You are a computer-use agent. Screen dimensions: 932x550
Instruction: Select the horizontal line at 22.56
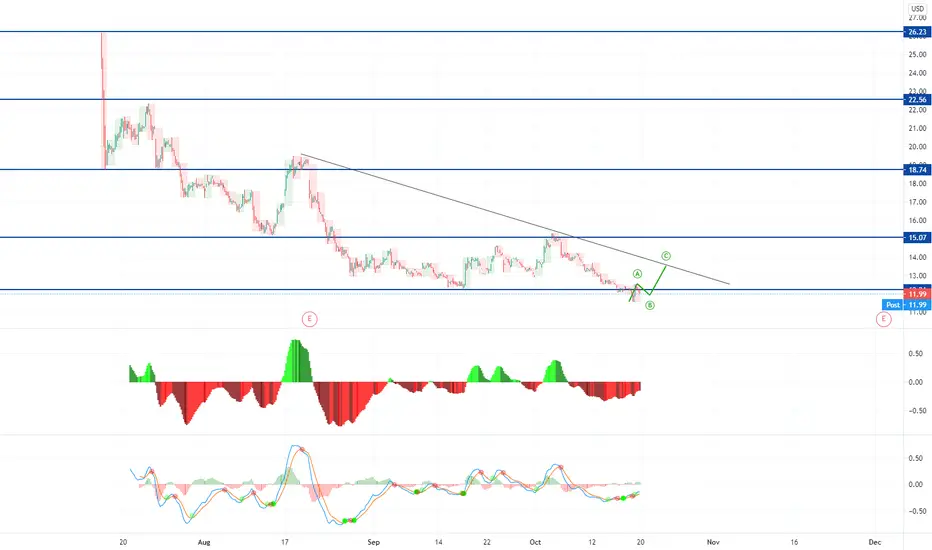(452, 99)
